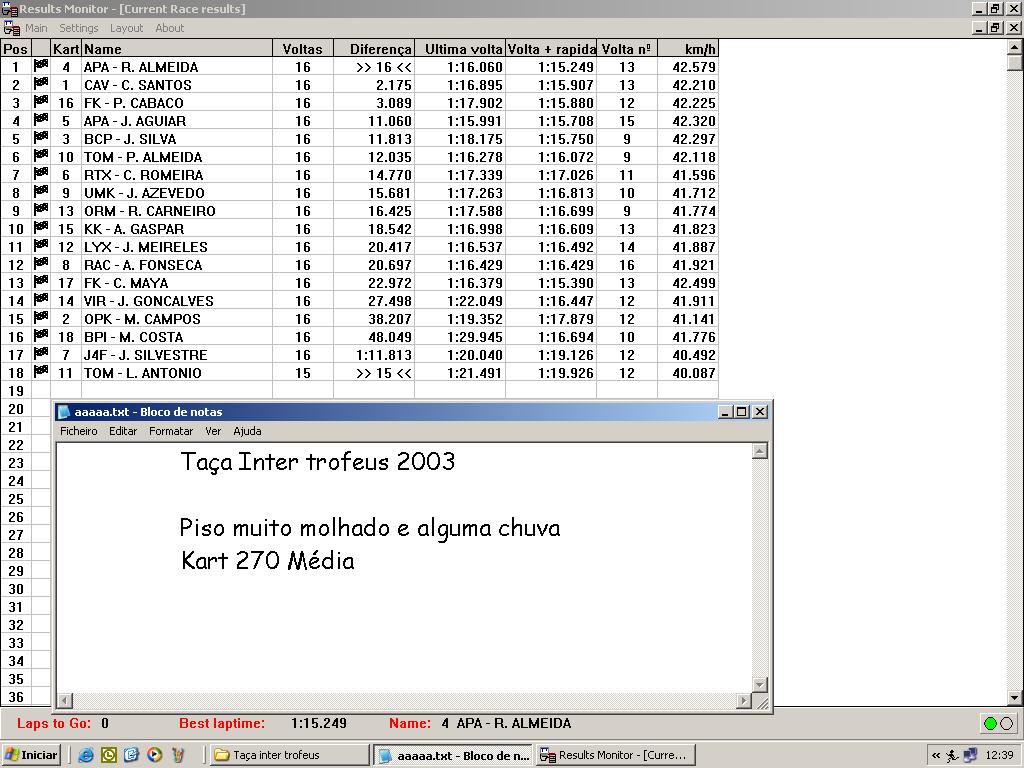Select the FK - C. MAYA row name
Viewport: 1024px width, 768px height.
[x=126, y=283]
